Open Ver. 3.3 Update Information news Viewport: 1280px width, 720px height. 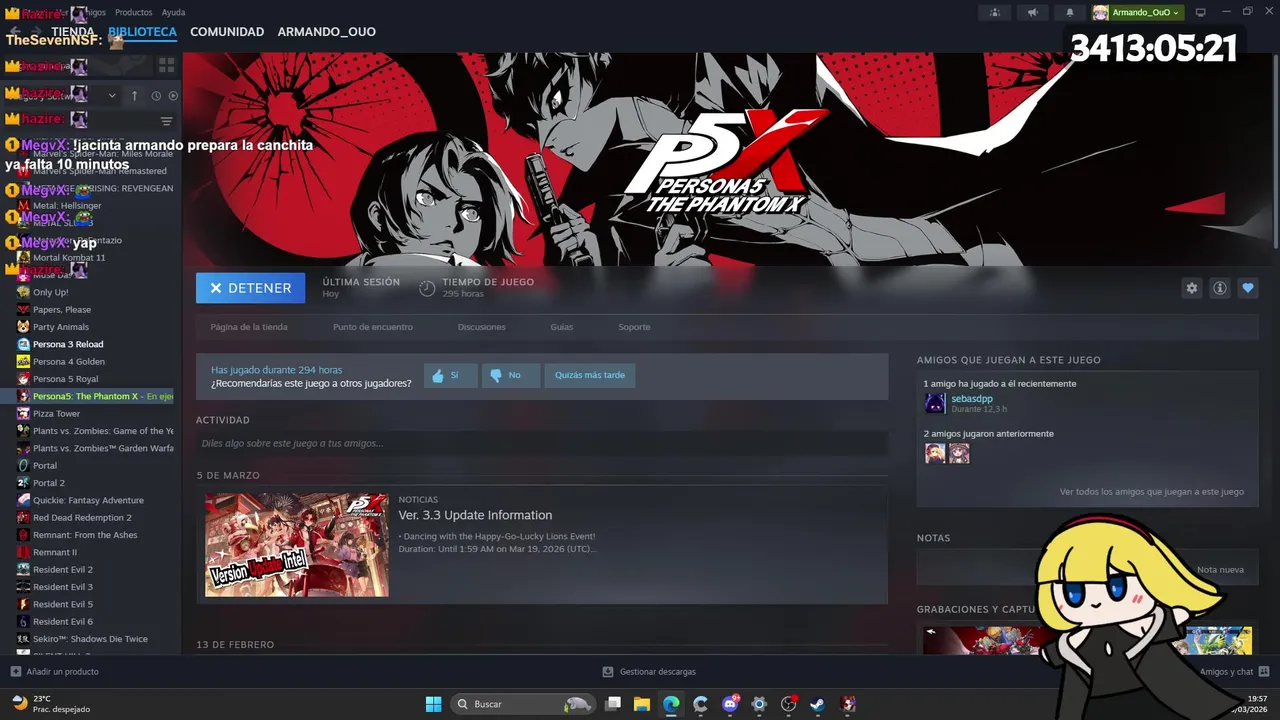pos(475,515)
